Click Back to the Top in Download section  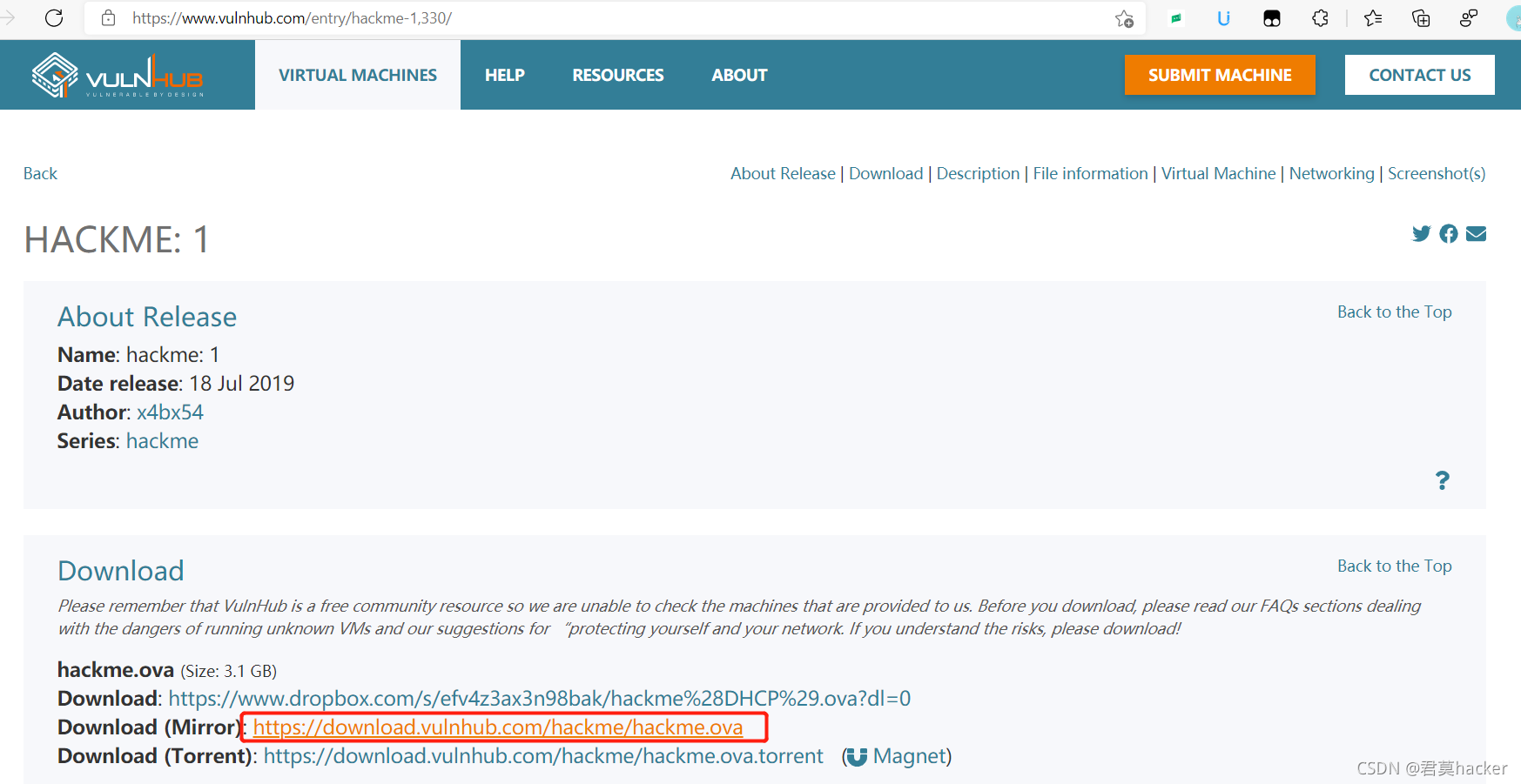tap(1394, 566)
